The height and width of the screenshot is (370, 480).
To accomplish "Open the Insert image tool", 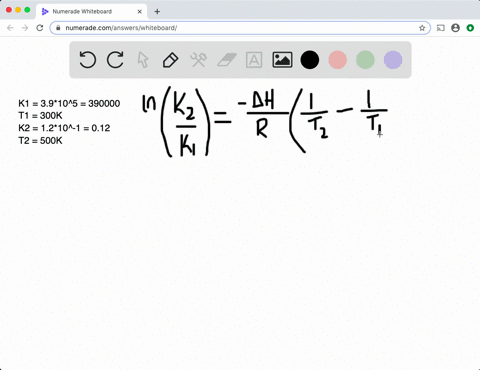I will (x=282, y=60).
